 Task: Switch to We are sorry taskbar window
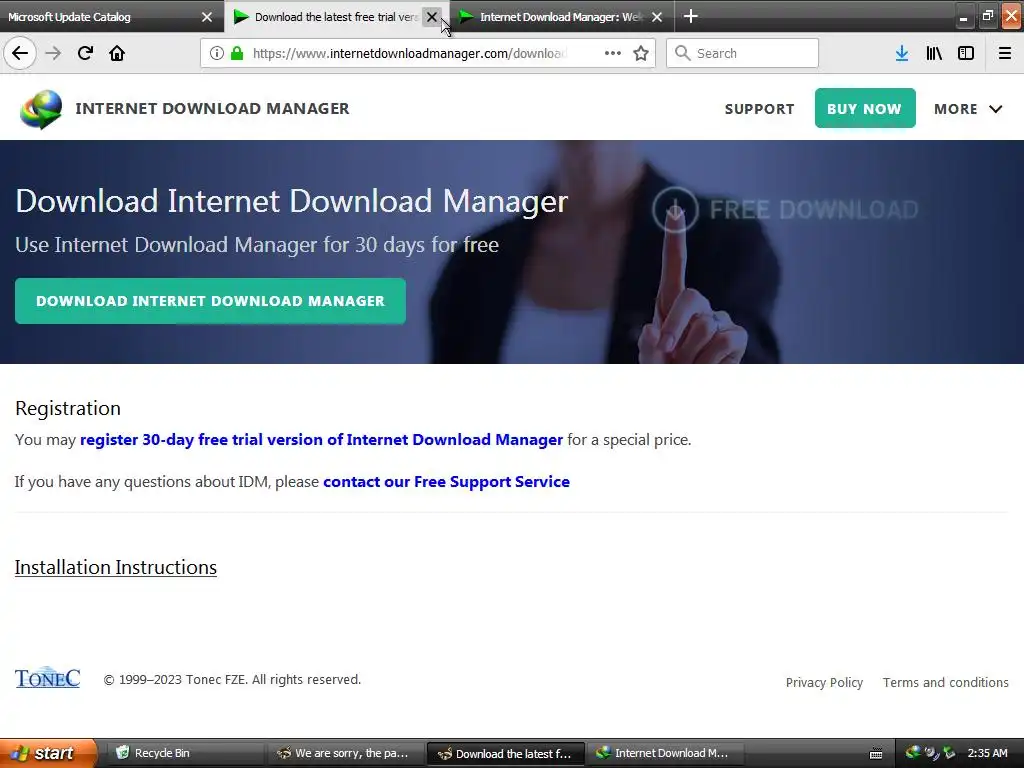[345, 753]
